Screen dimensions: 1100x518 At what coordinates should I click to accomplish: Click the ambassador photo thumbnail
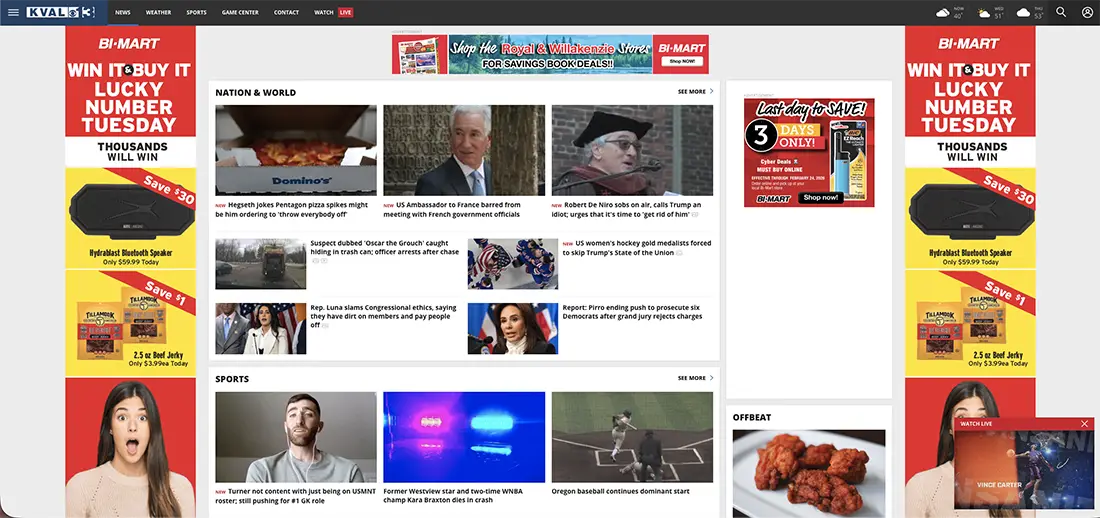pyautogui.click(x=464, y=150)
